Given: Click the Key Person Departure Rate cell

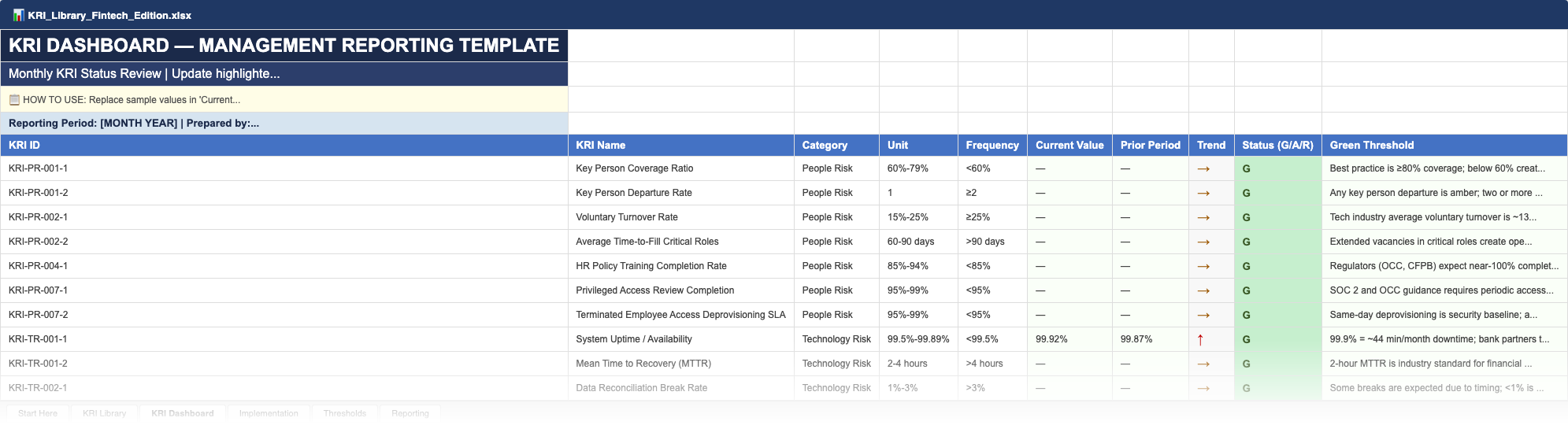Looking at the screenshot, I should click(681, 193).
